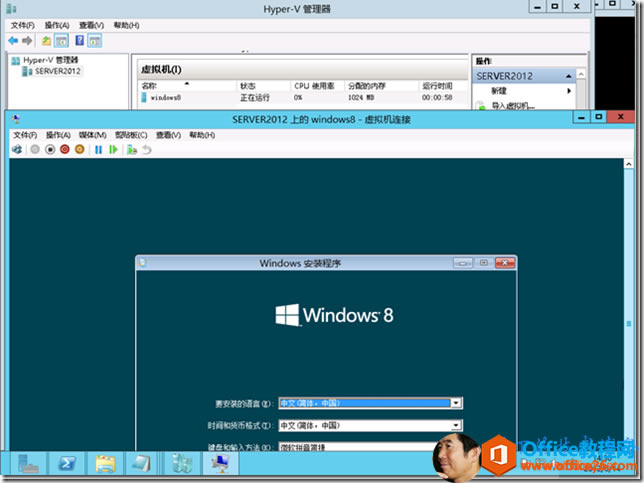Switch to Hyper-V Manager taskbar icon
This screenshot has width=644, height=483.
click(x=182, y=464)
